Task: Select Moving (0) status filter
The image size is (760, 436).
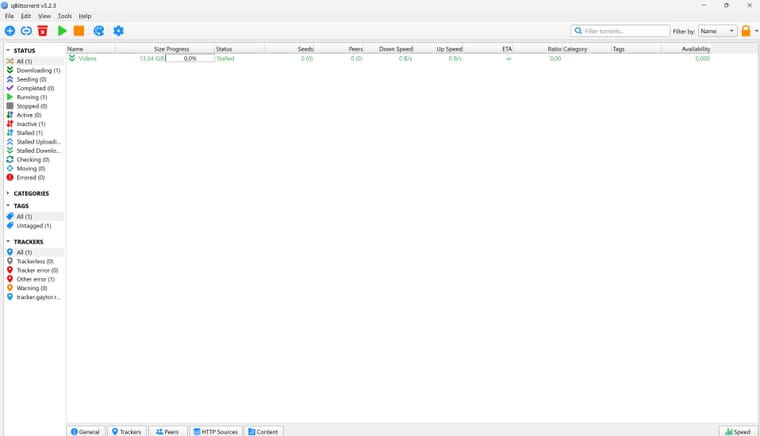Action: click(x=34, y=169)
